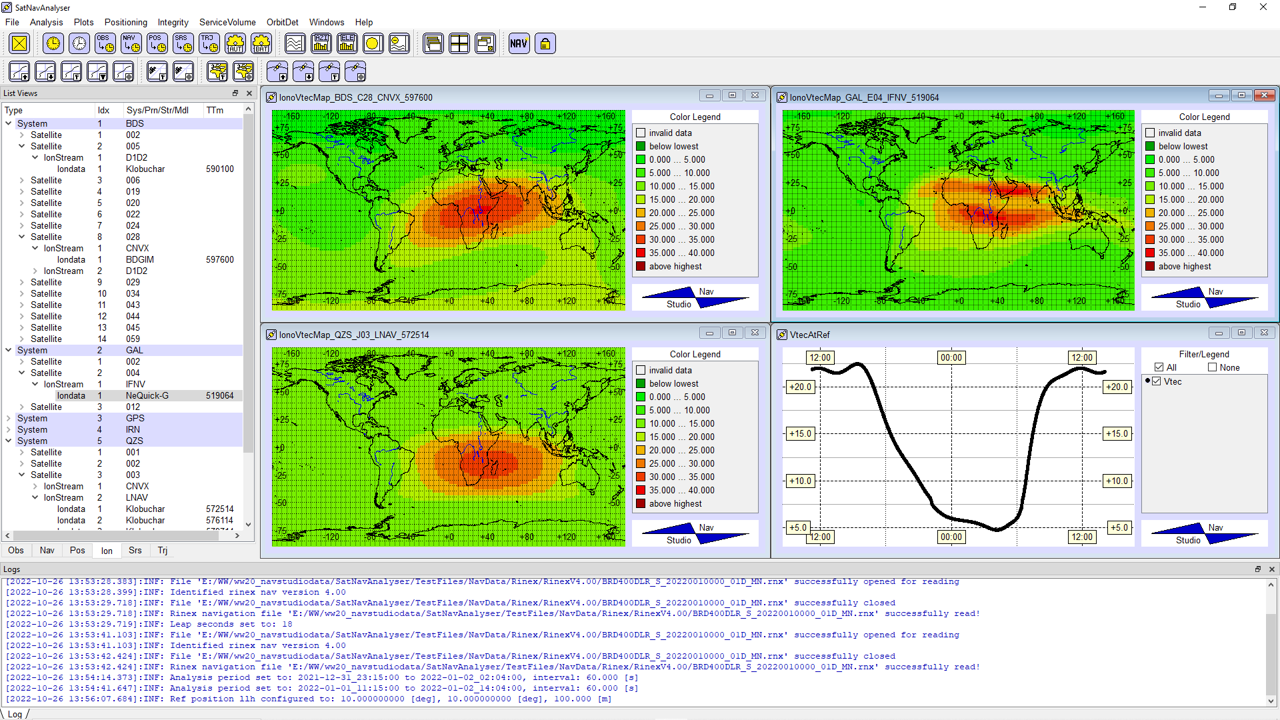The width and height of the screenshot is (1280, 720).
Task: Open the Positioning menu
Action: (125, 22)
